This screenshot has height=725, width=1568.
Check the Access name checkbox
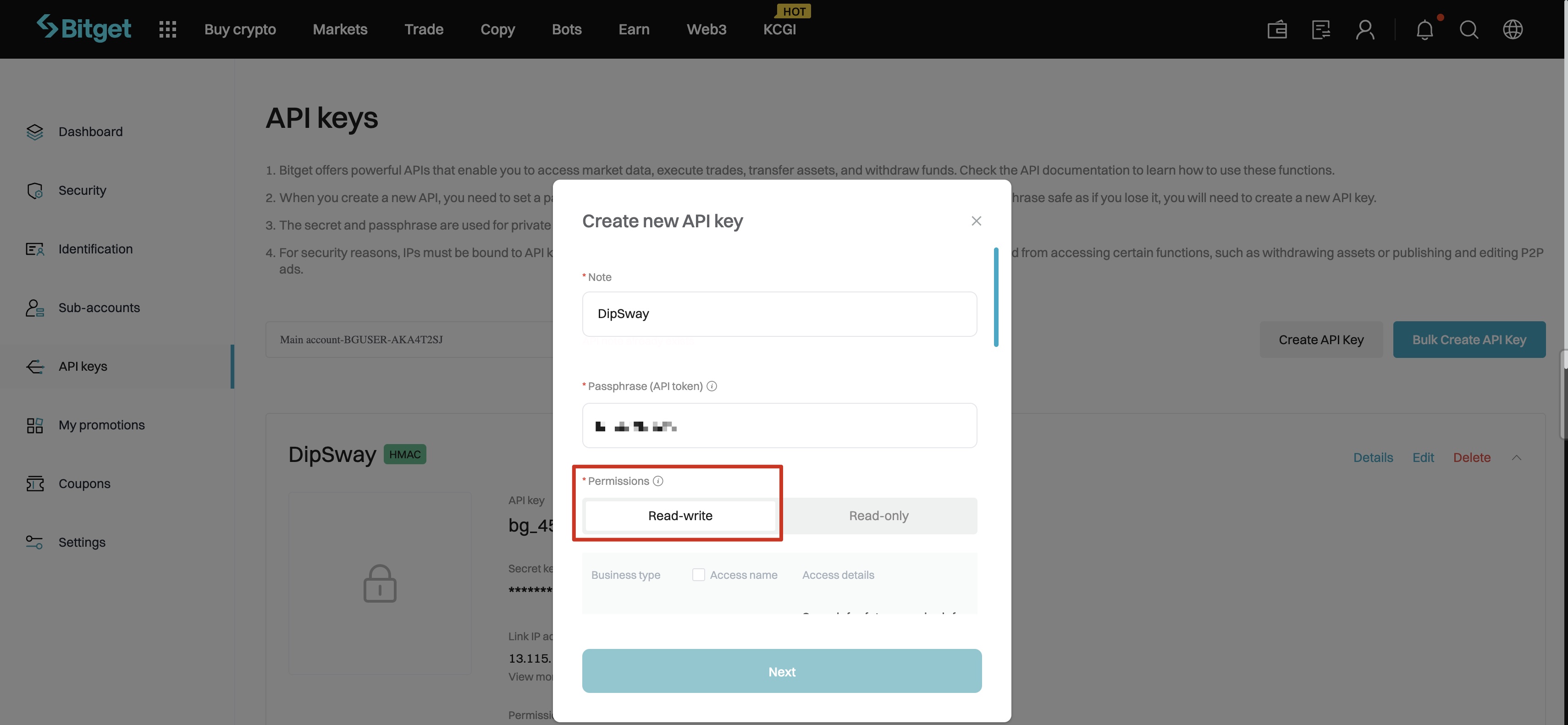[698, 575]
